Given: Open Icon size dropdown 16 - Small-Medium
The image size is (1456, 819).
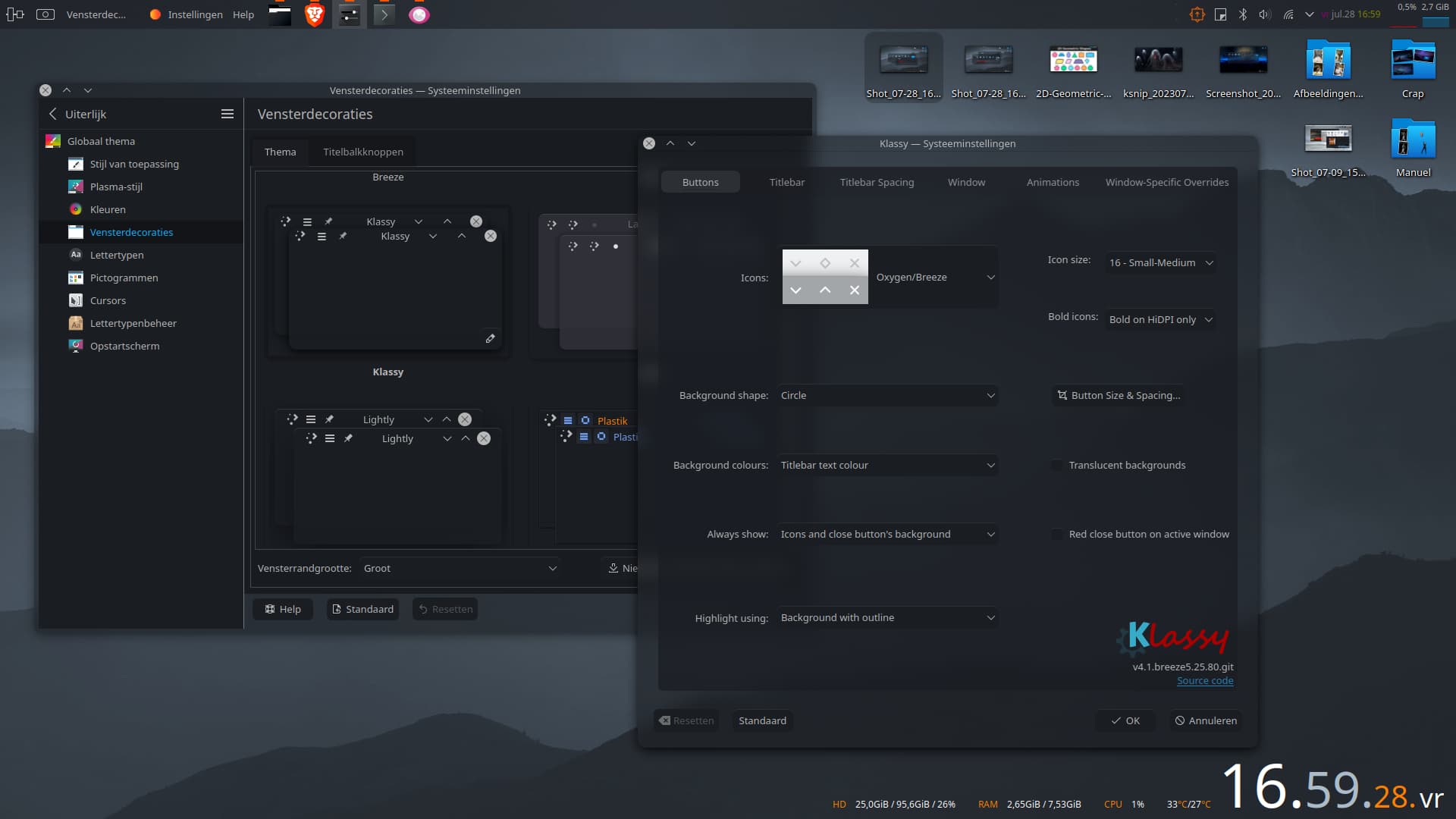Looking at the screenshot, I should 1160,262.
